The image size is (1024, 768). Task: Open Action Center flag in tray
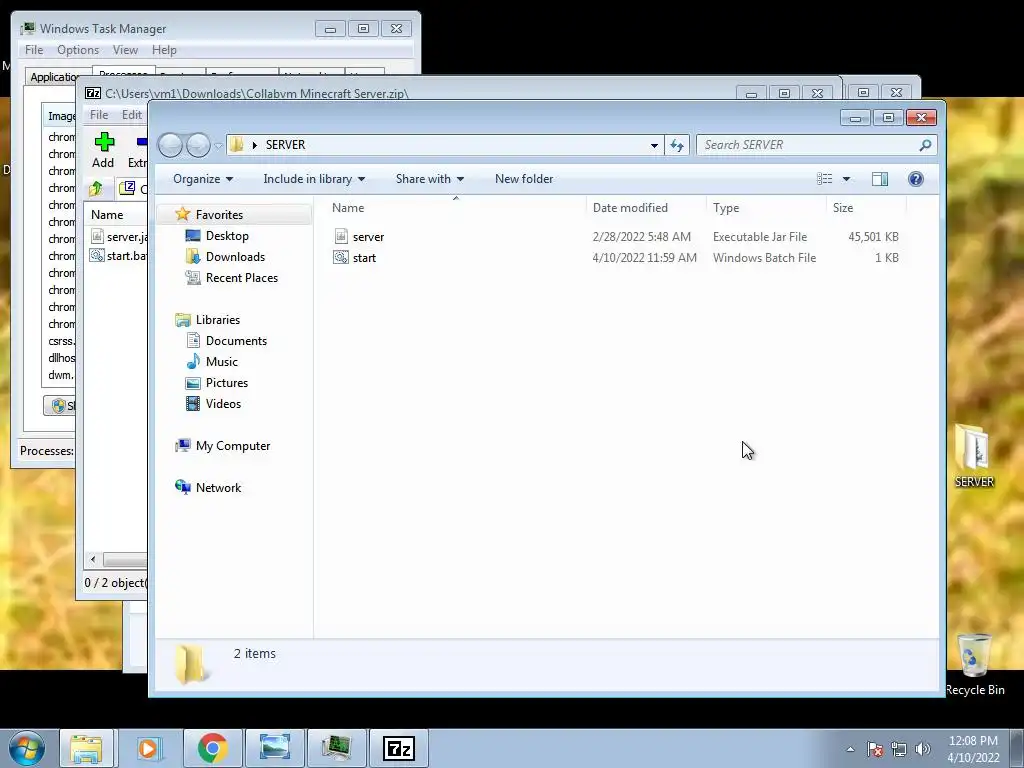point(875,749)
